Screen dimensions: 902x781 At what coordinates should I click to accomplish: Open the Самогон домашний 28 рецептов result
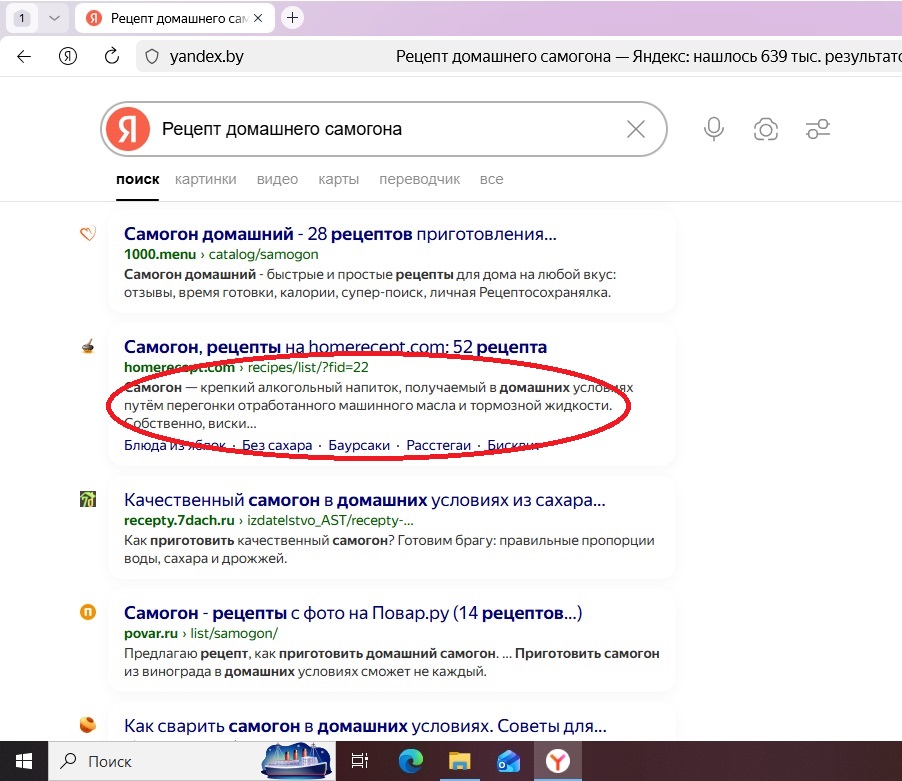[340, 234]
